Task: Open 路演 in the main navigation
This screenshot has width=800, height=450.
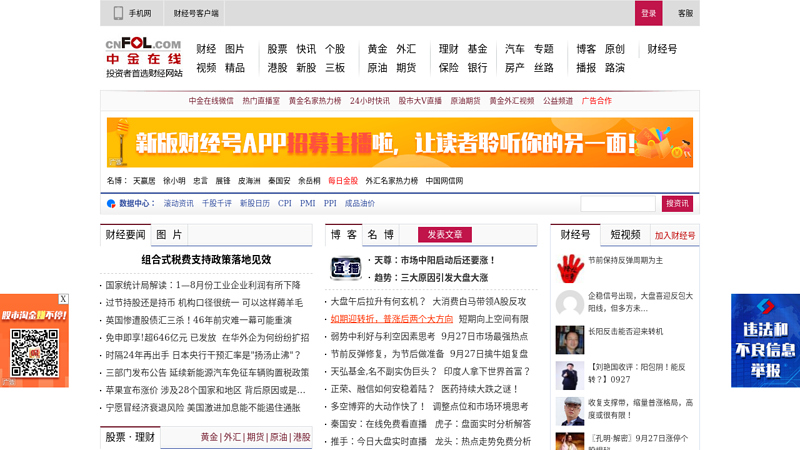Action: (615, 68)
